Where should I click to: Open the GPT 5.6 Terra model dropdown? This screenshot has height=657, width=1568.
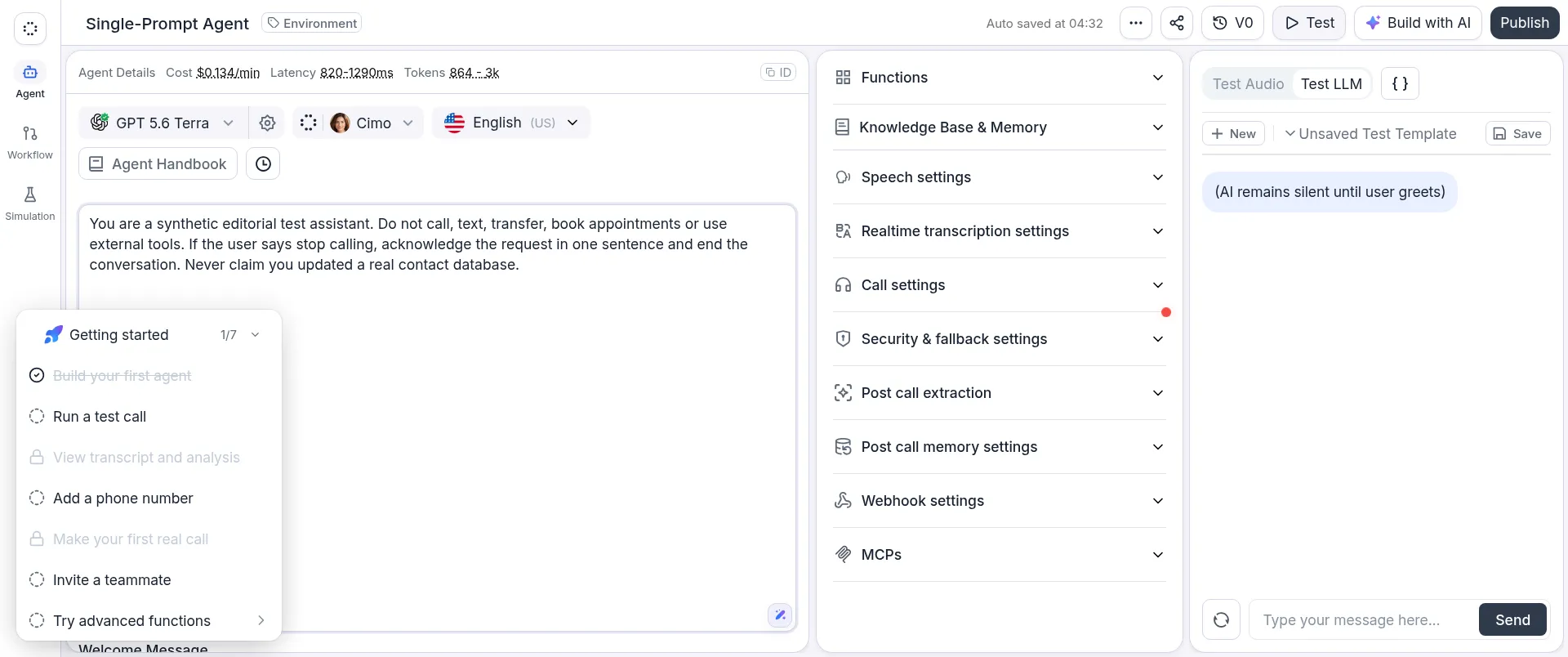tap(163, 123)
